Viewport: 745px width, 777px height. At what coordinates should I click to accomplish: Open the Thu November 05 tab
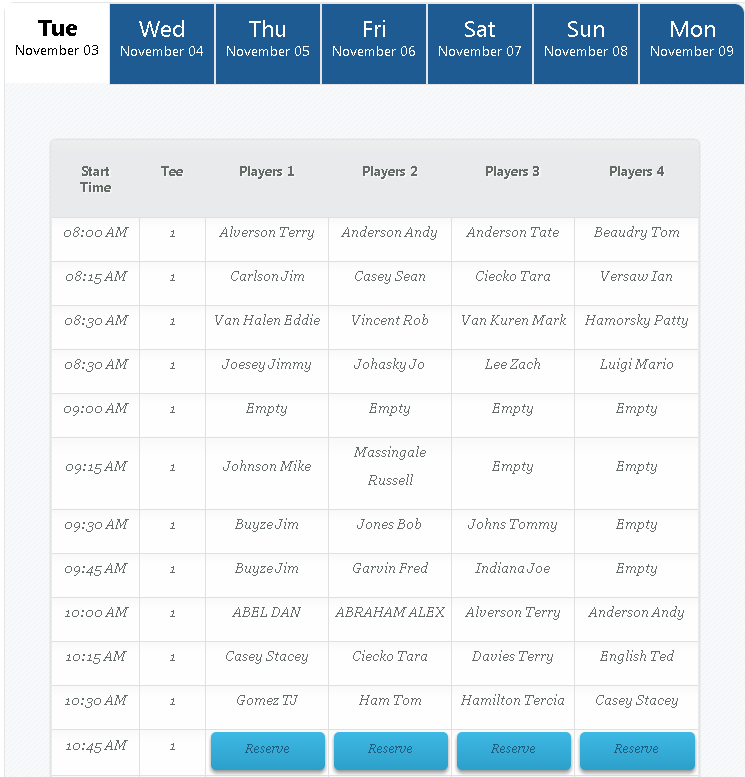click(x=268, y=44)
